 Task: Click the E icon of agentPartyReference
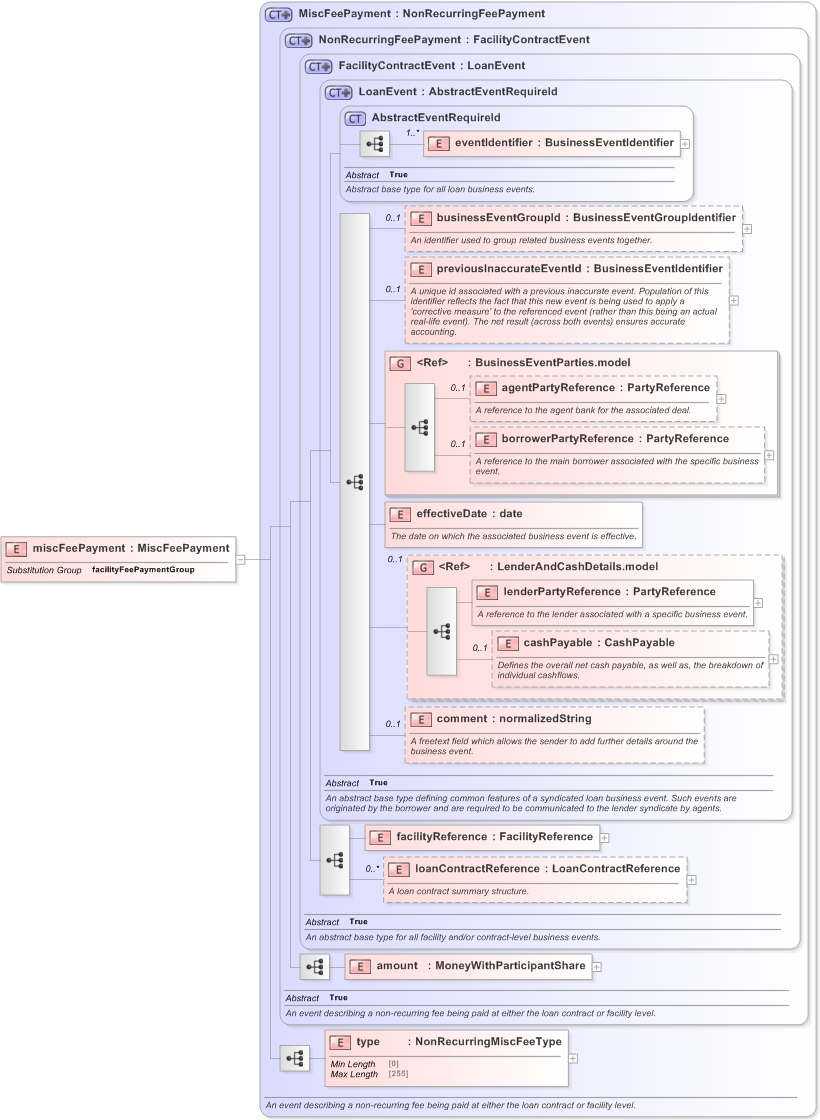click(486, 389)
